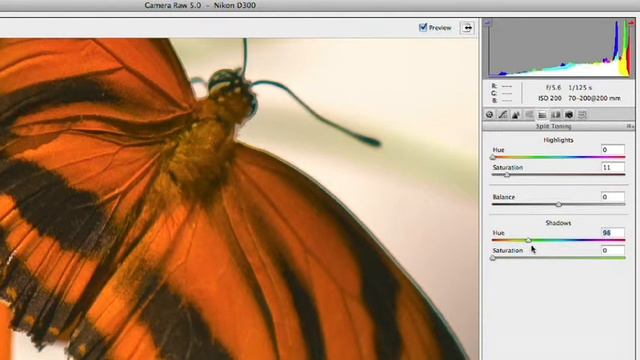Focus the Shadows Saturation value field
This screenshot has height=360, width=640.
(x=613, y=250)
